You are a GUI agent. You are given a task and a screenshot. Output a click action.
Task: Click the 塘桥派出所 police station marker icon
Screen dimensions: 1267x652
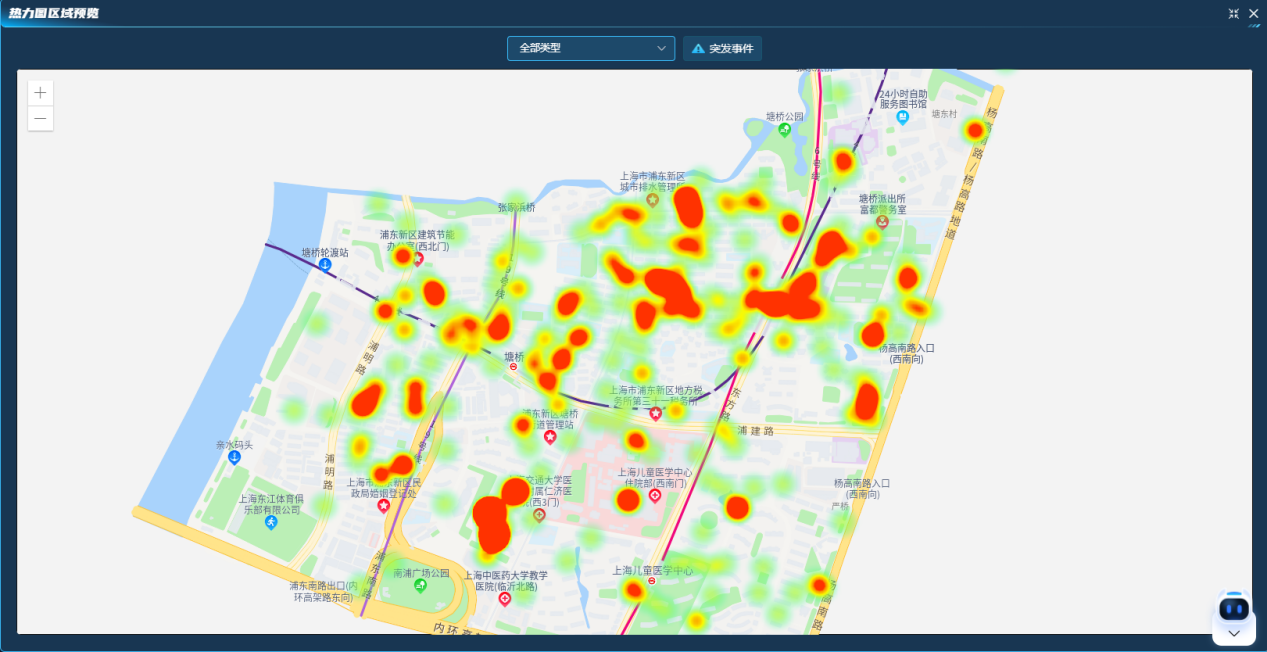click(880, 222)
